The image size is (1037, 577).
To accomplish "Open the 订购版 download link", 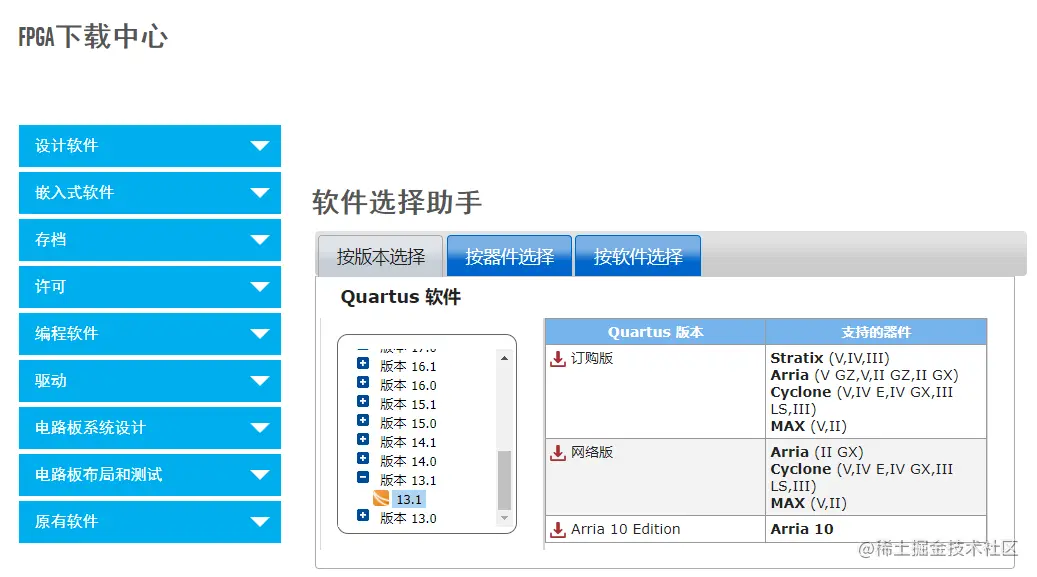I will [x=592, y=358].
